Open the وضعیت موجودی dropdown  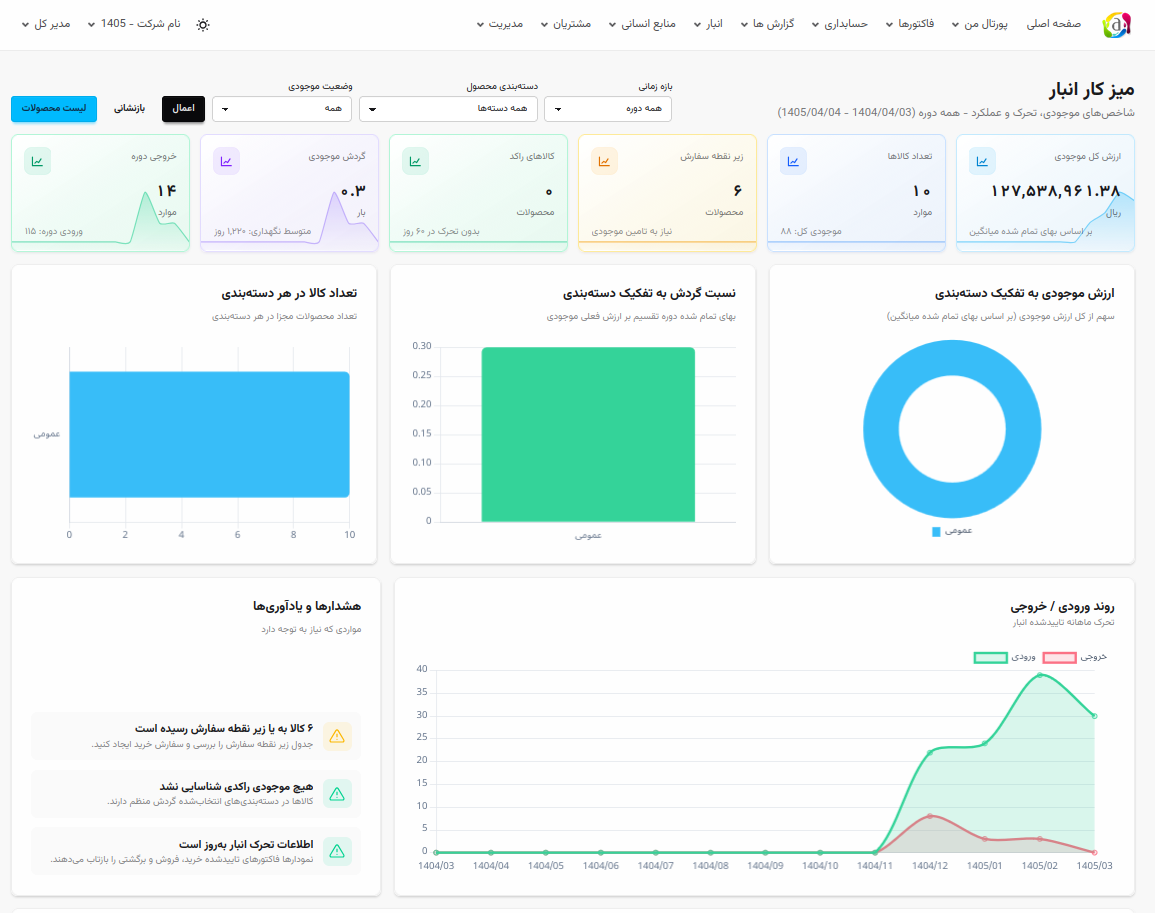click(282, 109)
